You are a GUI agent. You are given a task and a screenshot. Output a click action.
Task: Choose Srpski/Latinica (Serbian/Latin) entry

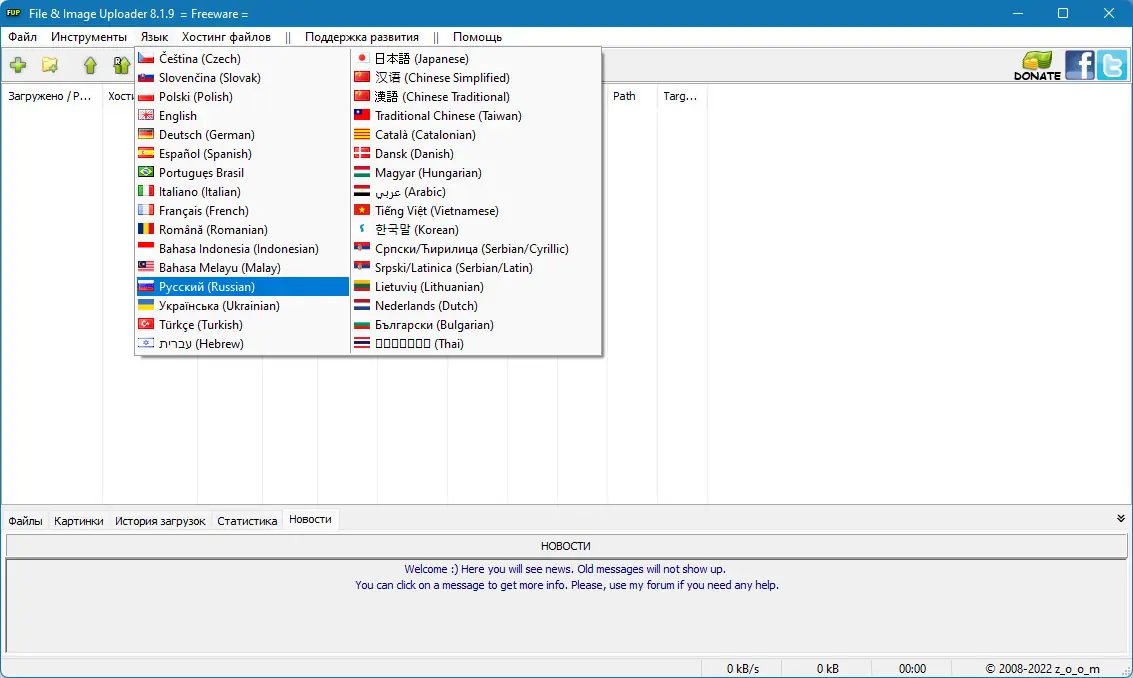pyautogui.click(x=476, y=268)
